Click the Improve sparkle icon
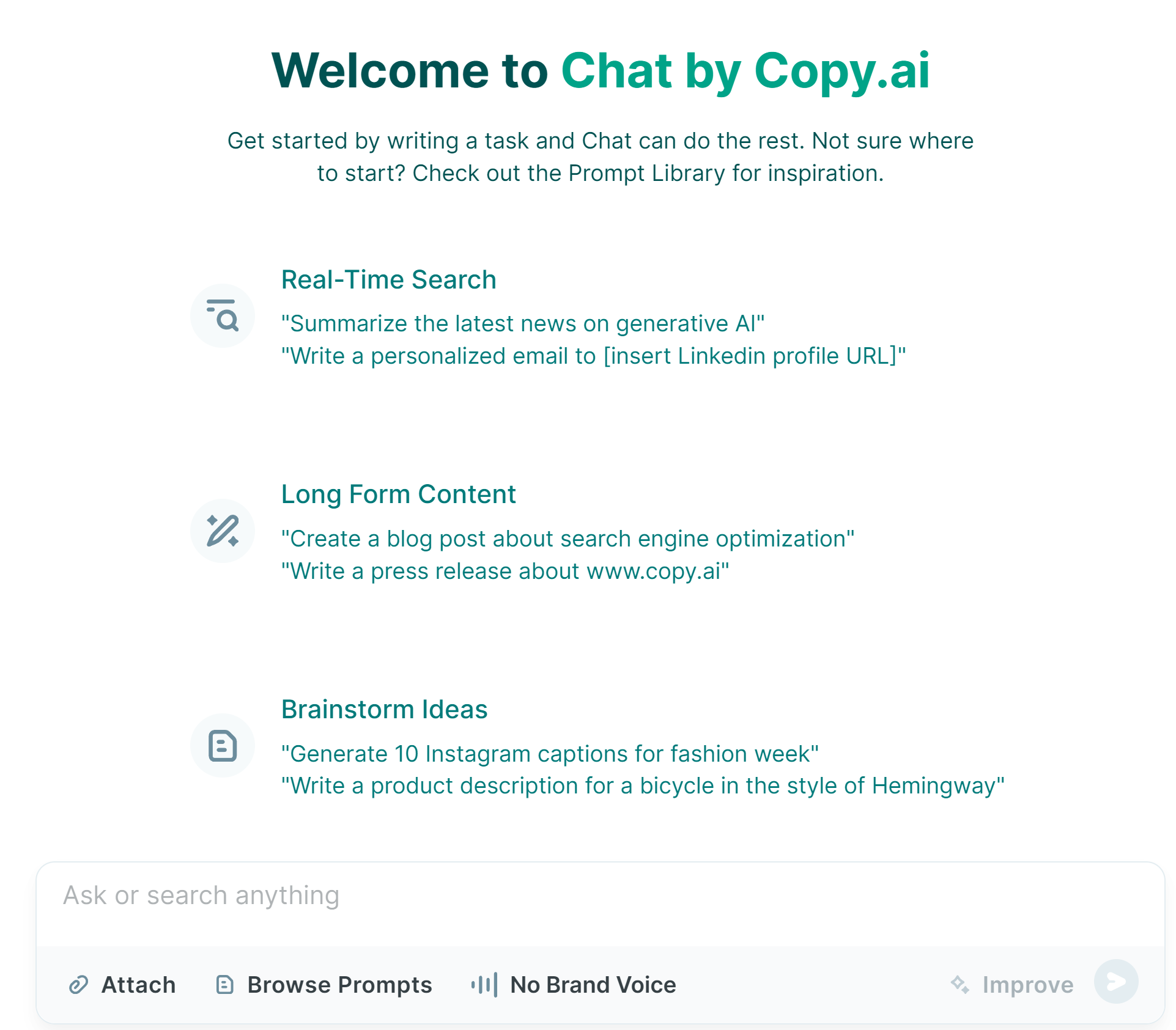This screenshot has height=1030, width=1176. (960, 985)
